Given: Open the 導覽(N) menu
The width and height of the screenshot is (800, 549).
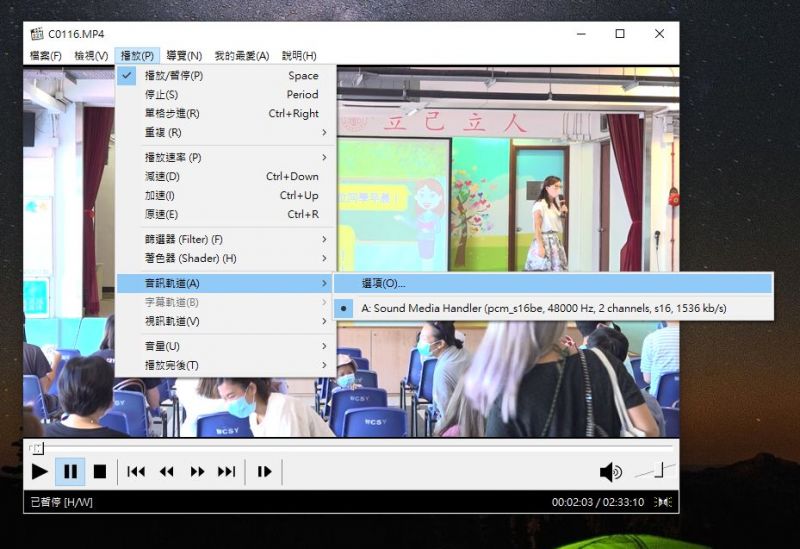Looking at the screenshot, I should (184, 56).
